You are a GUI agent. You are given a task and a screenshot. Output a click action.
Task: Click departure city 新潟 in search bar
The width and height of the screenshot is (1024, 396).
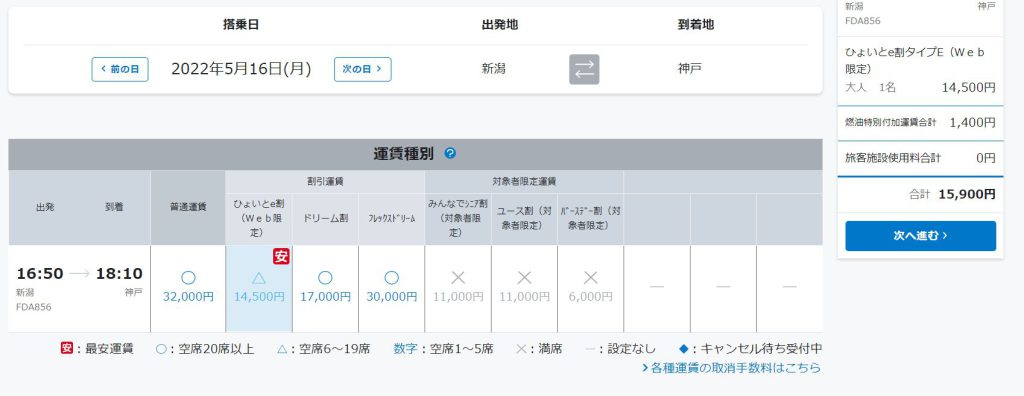(x=494, y=69)
